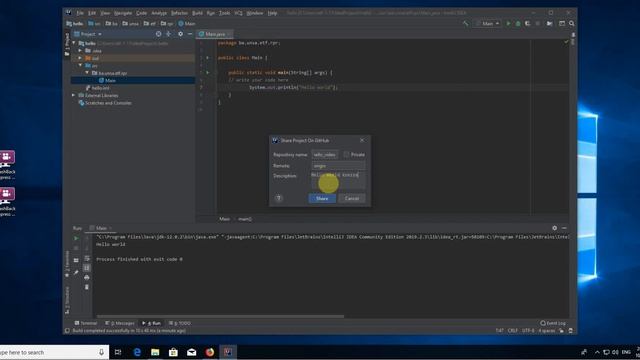Viewport: 640px width, 360px height.
Task: Click the locate/scroll-from-source icon in Project panel
Action: 158,34
